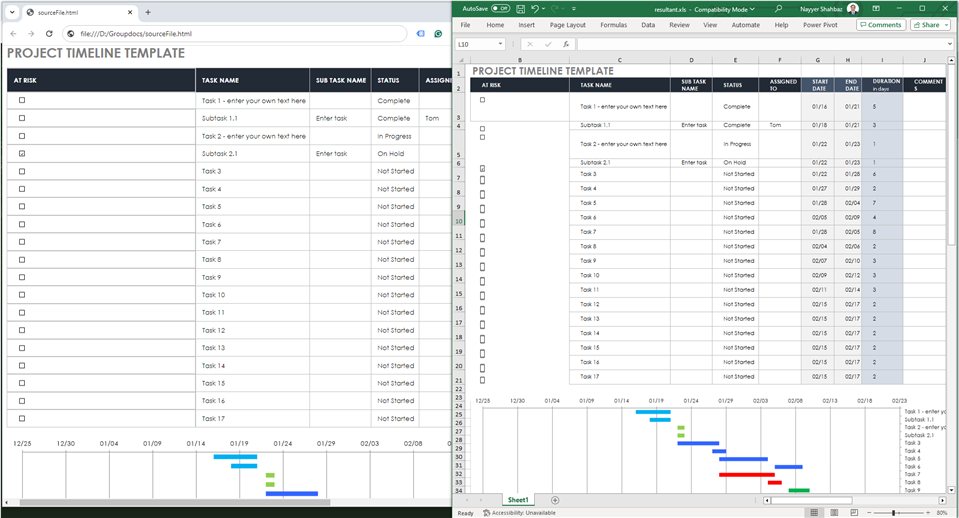
Task: Open the Name Box dropdown showing L10
Action: (500, 44)
